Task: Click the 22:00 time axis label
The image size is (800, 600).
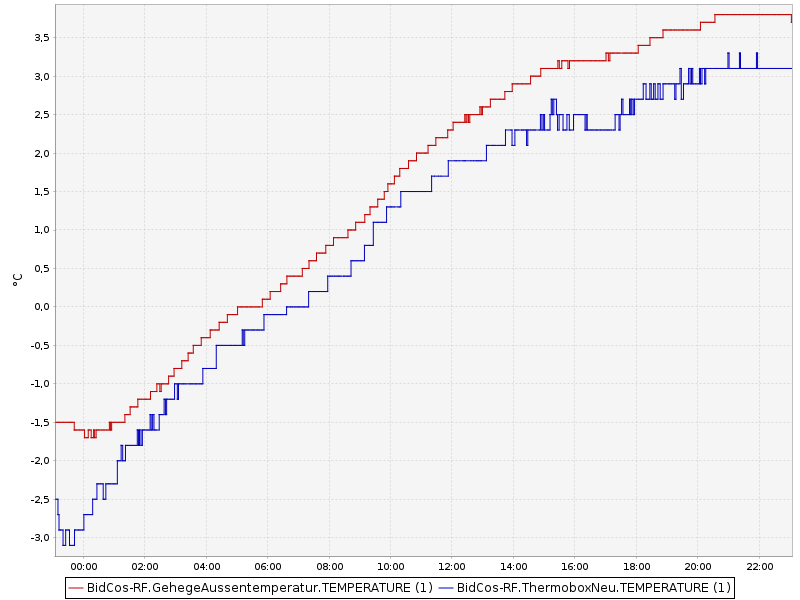Action: (x=759, y=567)
